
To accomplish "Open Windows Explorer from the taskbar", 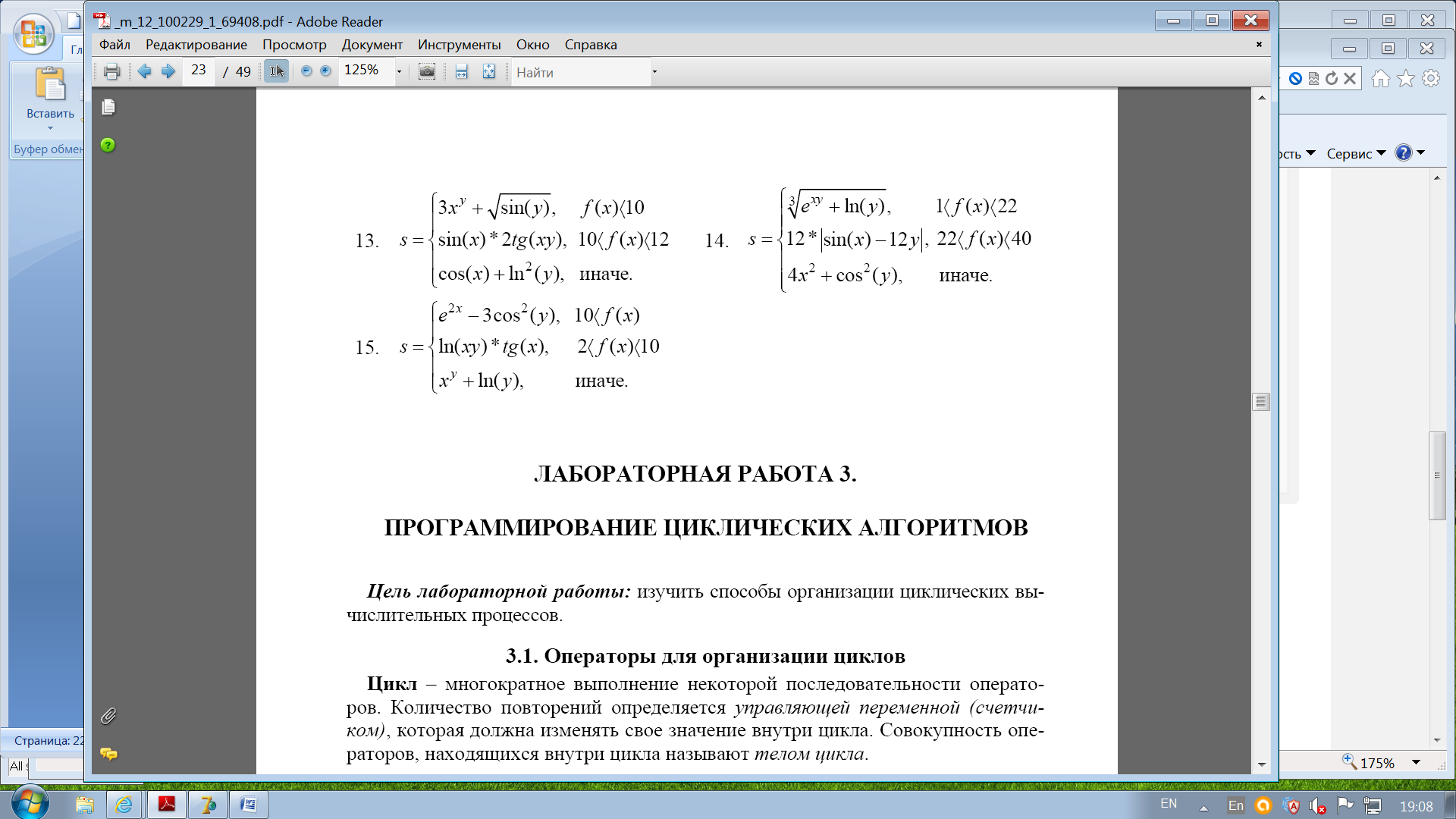I will (x=84, y=805).
